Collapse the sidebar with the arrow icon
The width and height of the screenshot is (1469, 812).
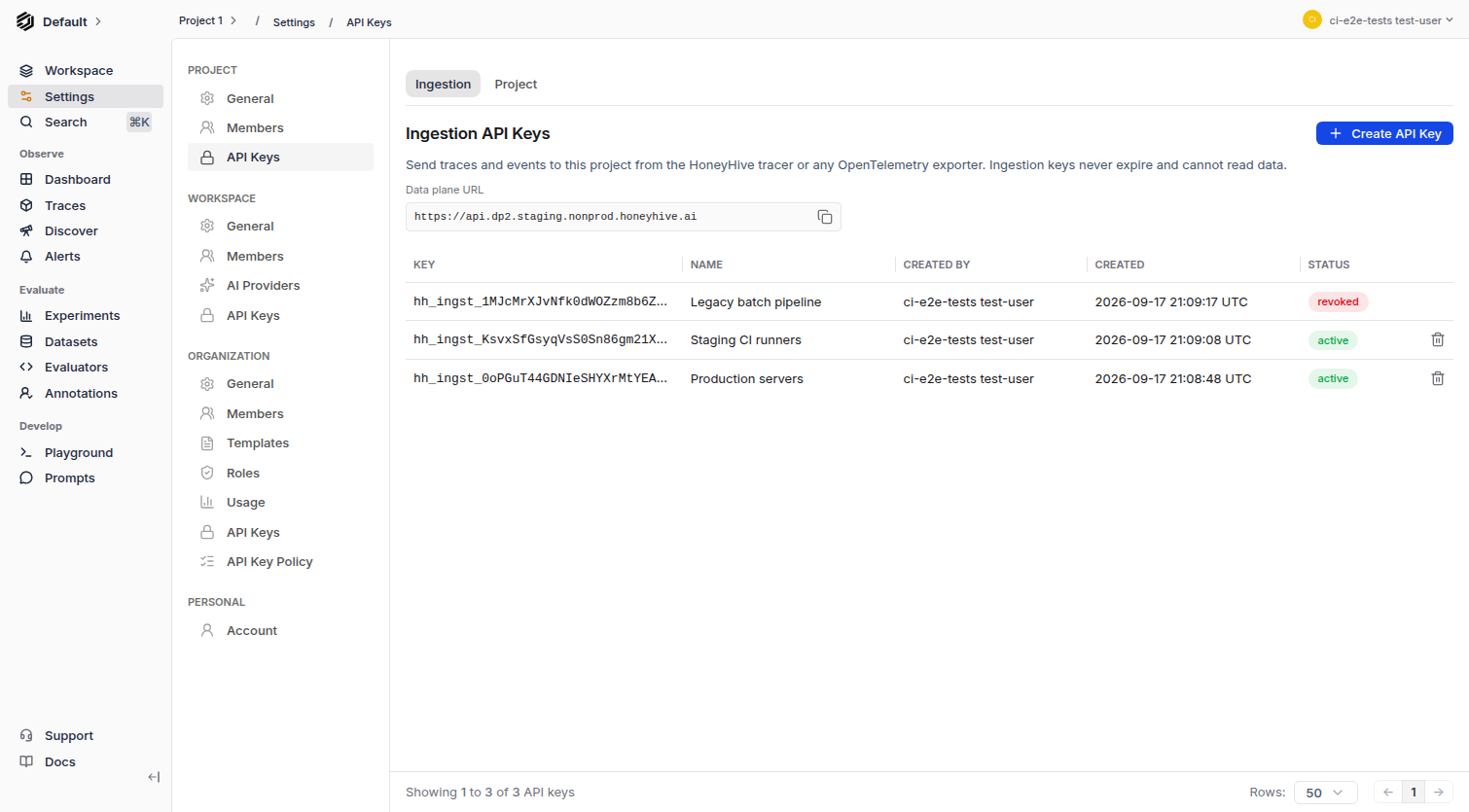pyautogui.click(x=154, y=777)
